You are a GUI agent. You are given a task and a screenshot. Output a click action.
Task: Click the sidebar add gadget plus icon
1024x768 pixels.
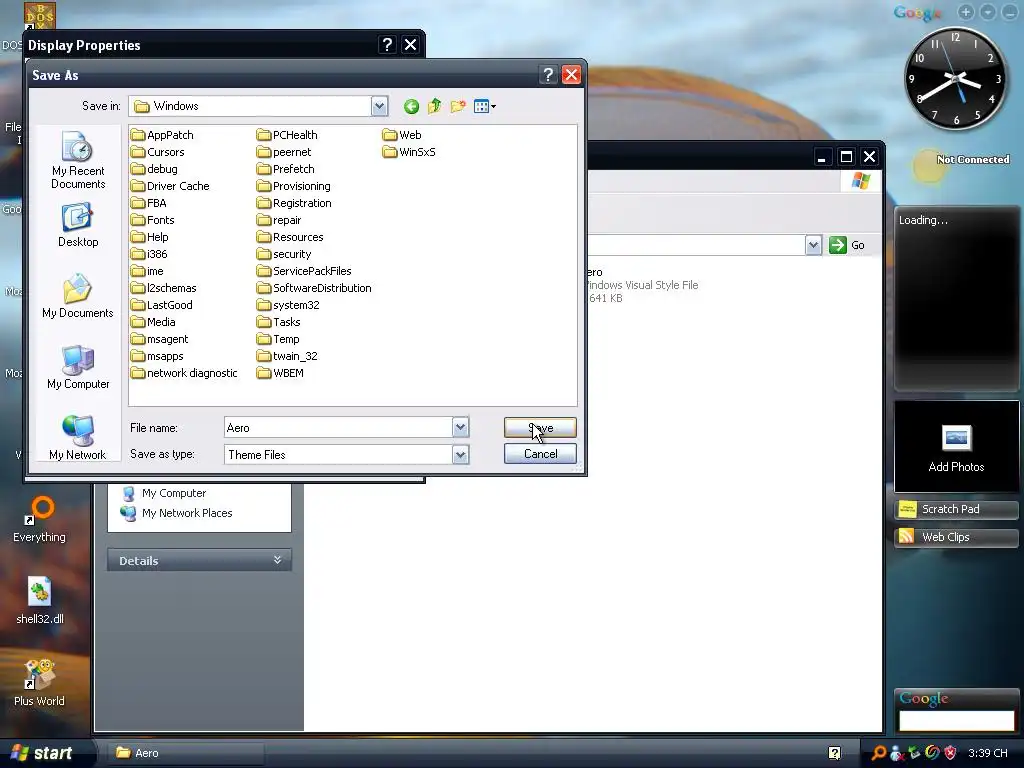click(966, 12)
